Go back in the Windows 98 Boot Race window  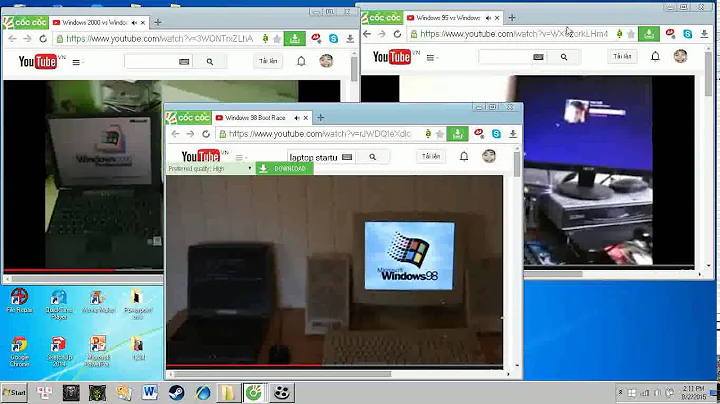click(175, 134)
